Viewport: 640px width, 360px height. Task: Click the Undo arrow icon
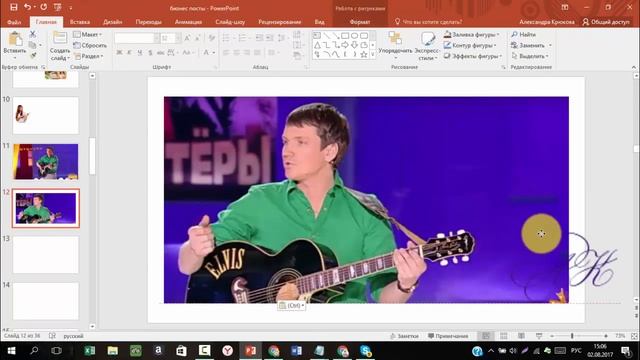coord(27,7)
